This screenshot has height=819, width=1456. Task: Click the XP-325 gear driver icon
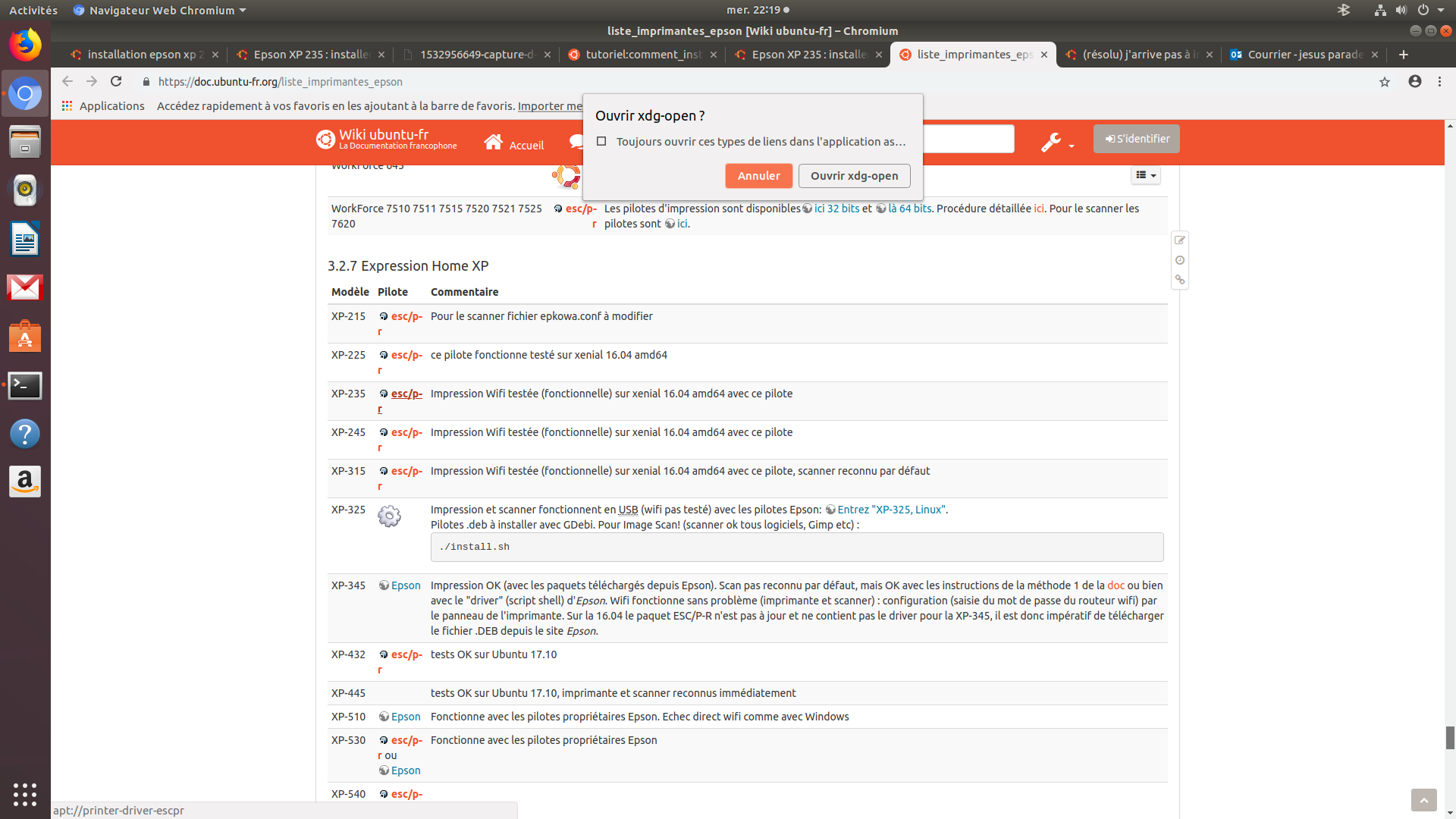pos(389,516)
